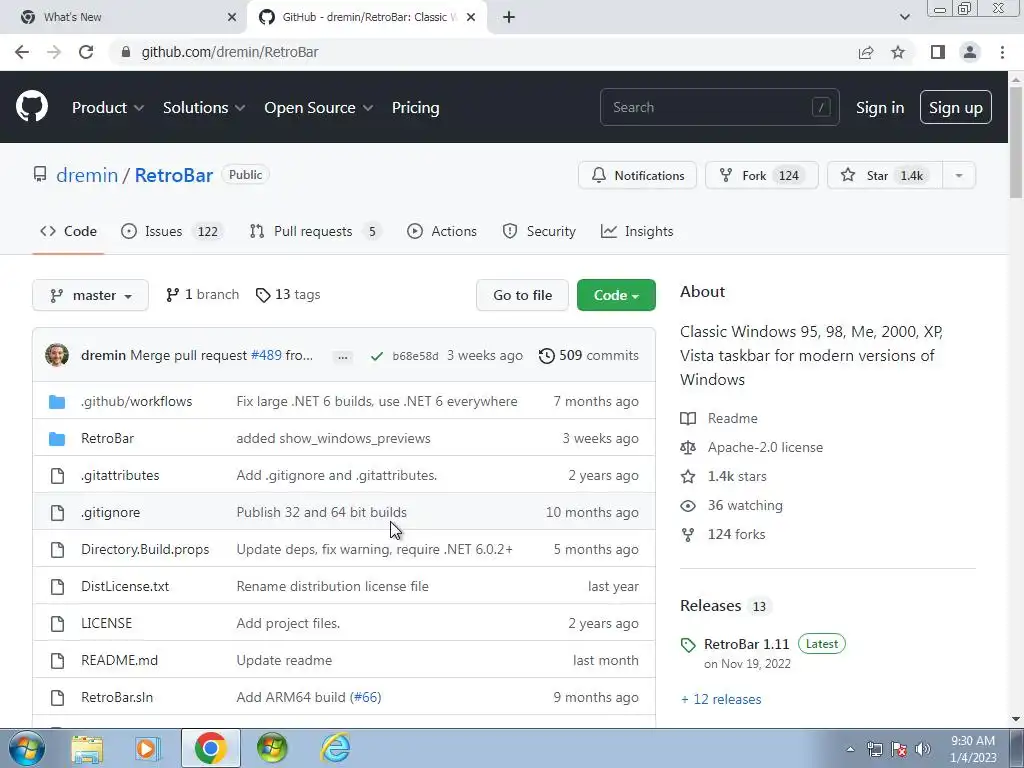
Task: Open Chrome three-dot menu
Action: [x=1002, y=52]
